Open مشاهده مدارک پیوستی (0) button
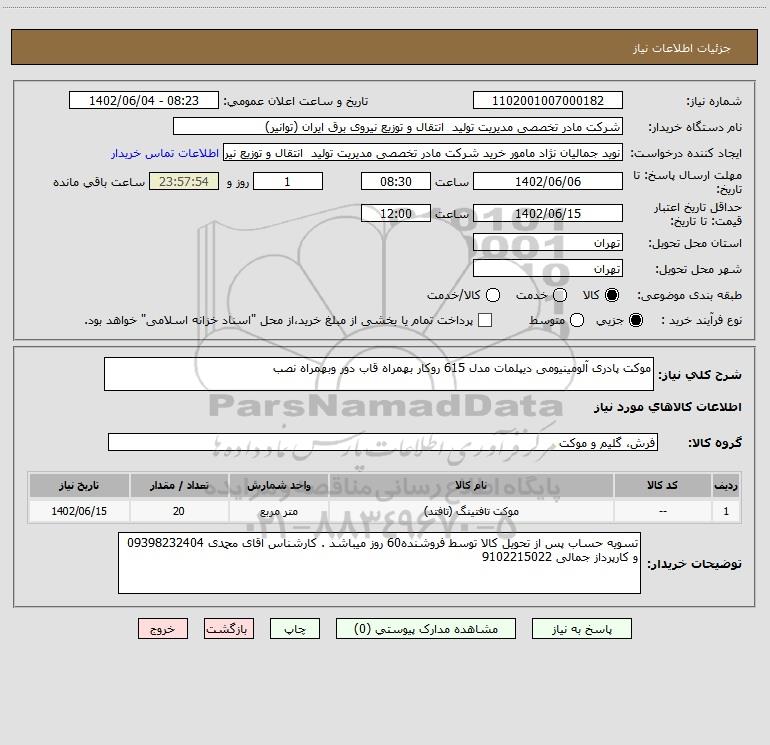 [426, 629]
